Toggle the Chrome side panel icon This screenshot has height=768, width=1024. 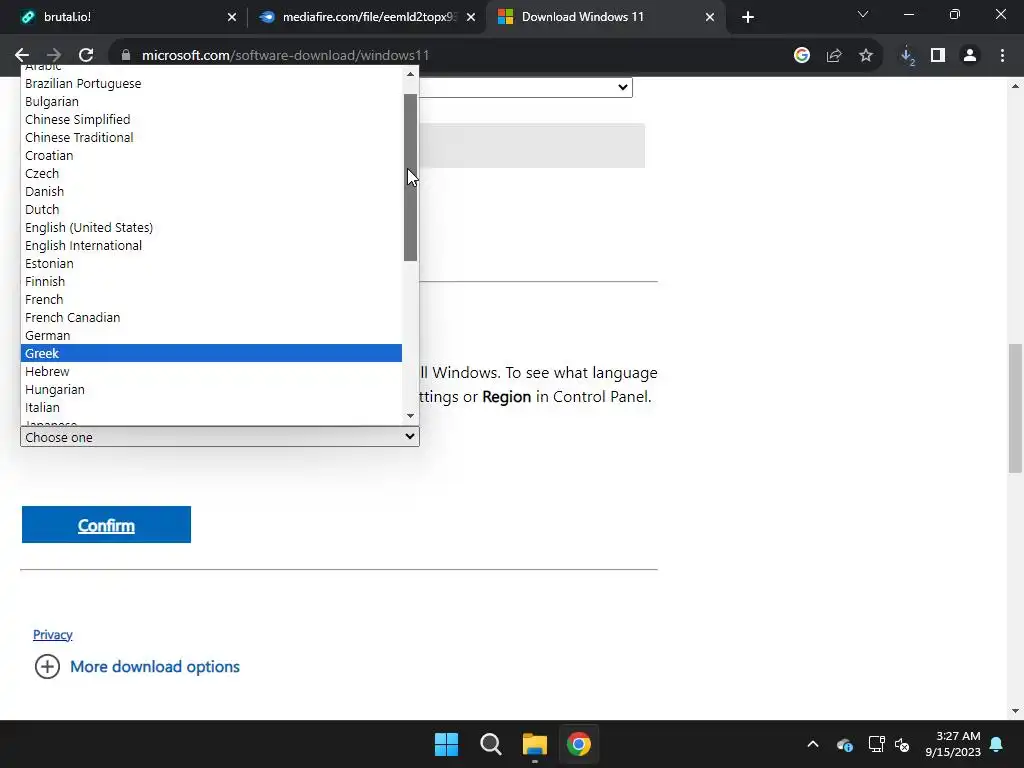click(938, 56)
